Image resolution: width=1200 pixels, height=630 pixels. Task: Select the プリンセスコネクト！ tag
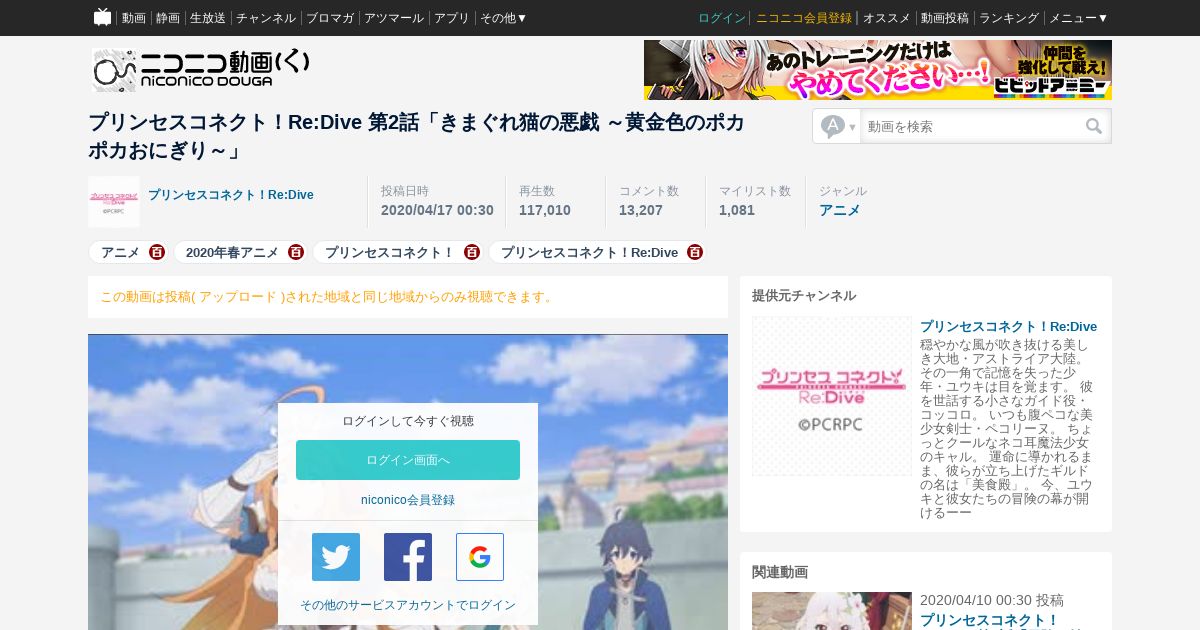[x=390, y=252]
